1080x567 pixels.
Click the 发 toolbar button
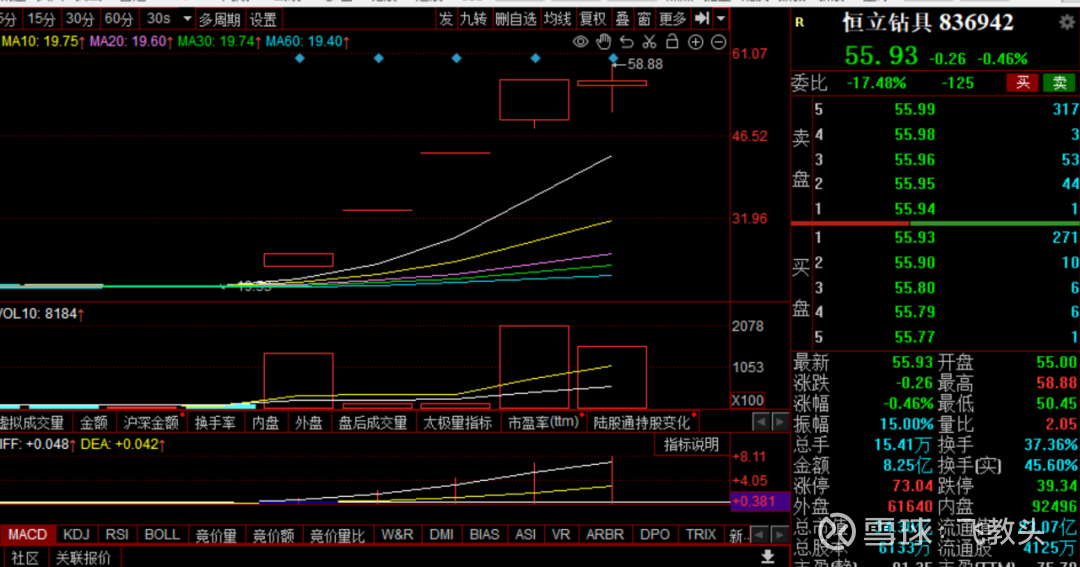[446, 19]
